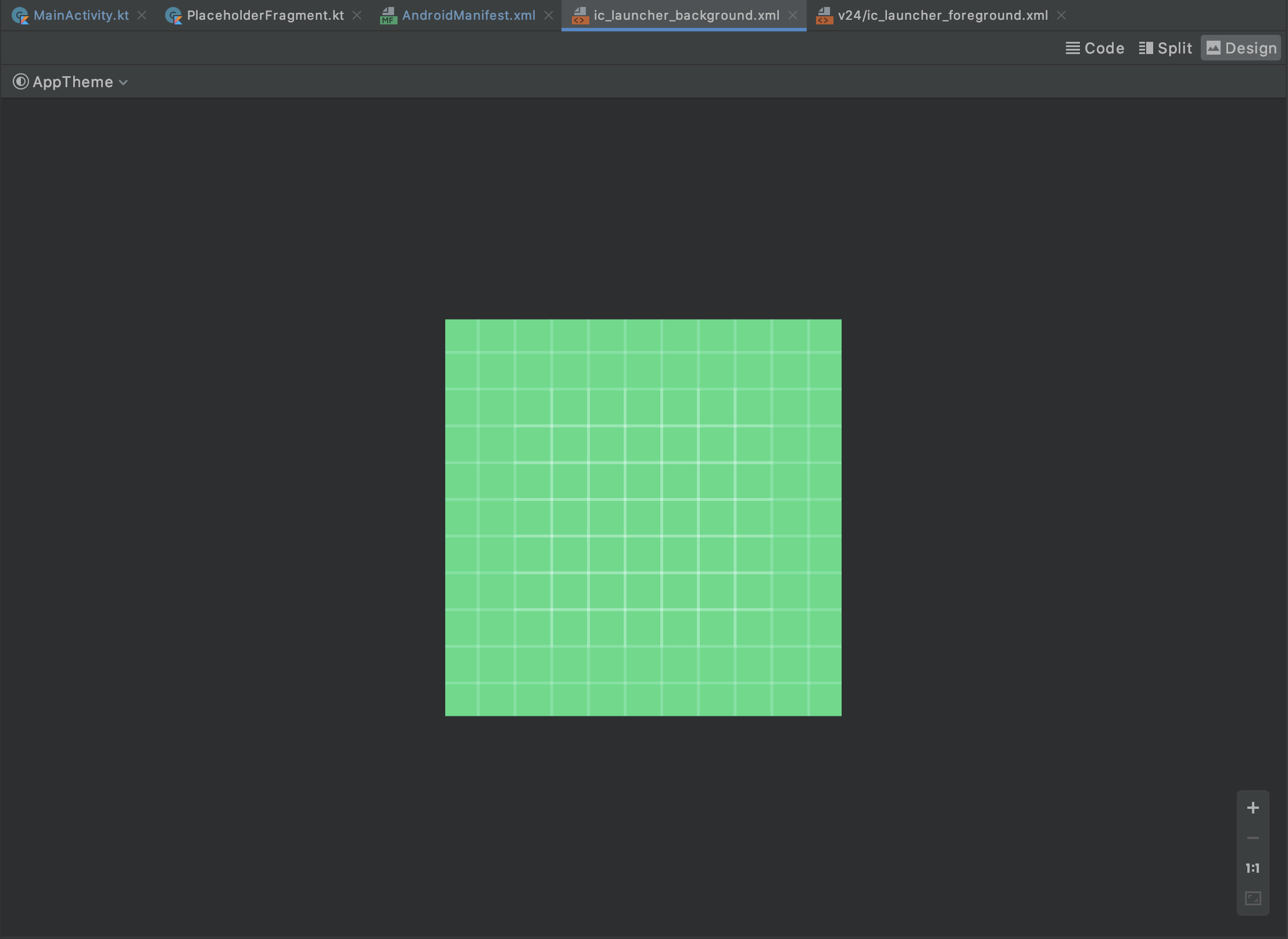Switch to the PlaceholderFragment.kt tab

click(x=265, y=16)
